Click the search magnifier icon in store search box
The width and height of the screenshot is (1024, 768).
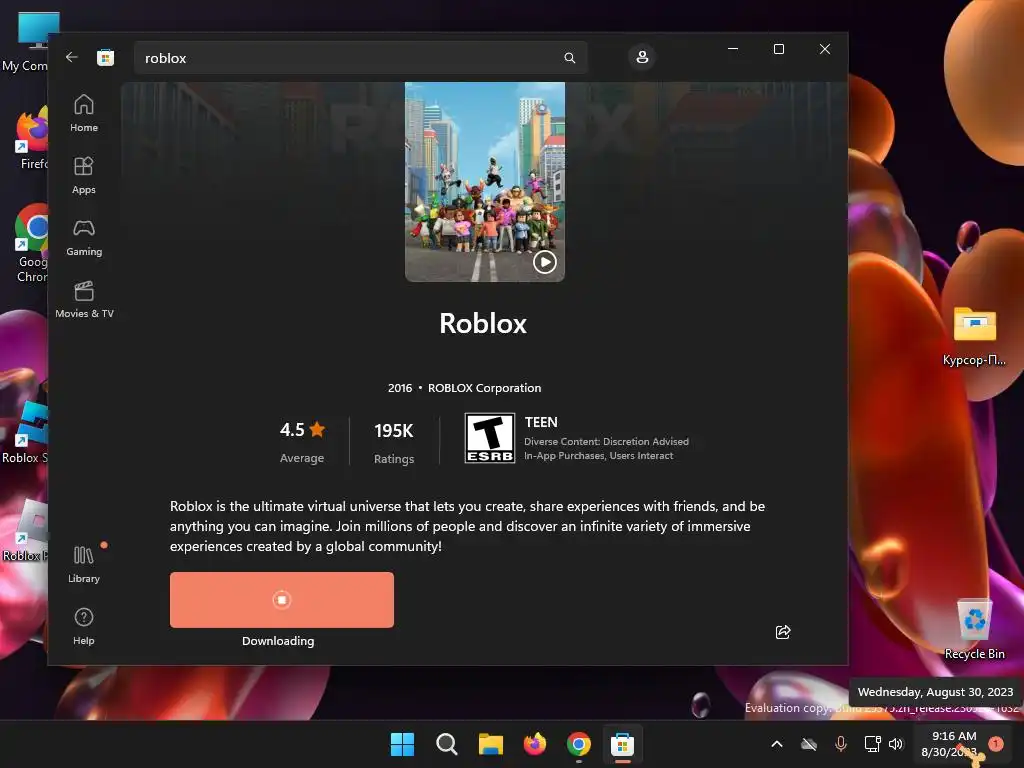569,58
